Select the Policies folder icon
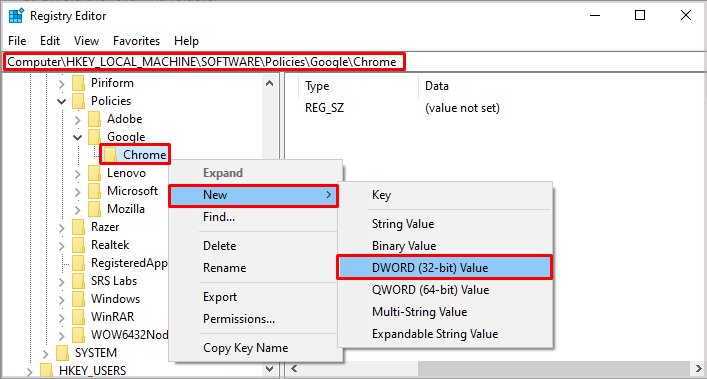Viewport: 707px width, 379px height. (x=78, y=101)
